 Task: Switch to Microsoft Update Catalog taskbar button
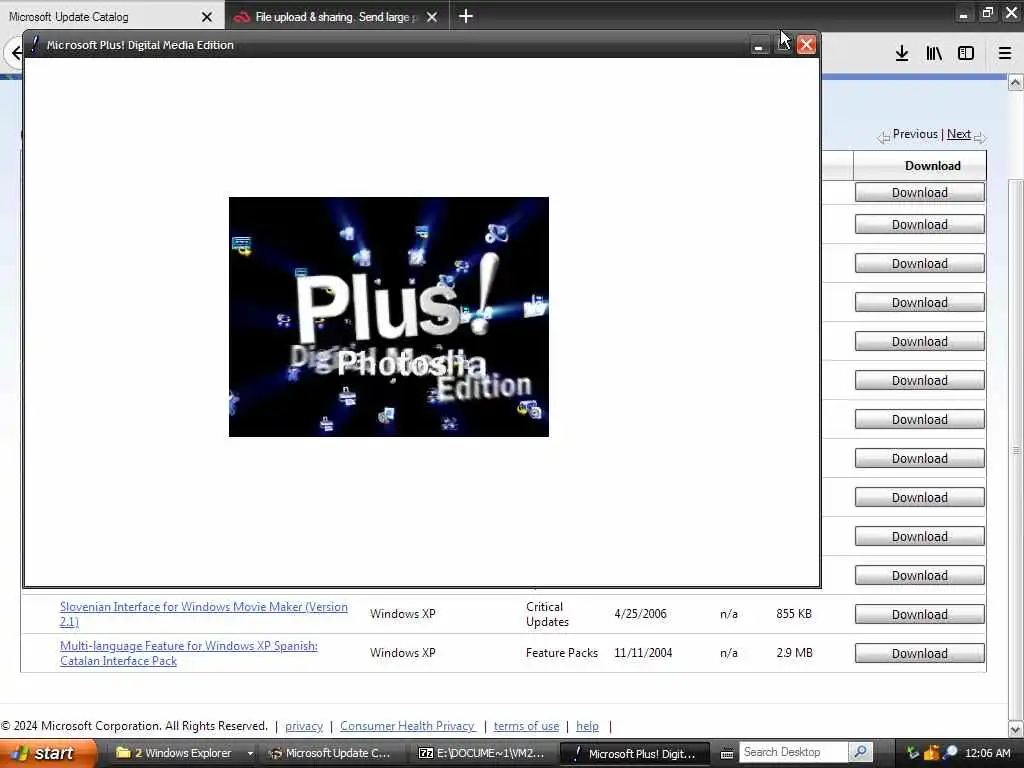332,754
